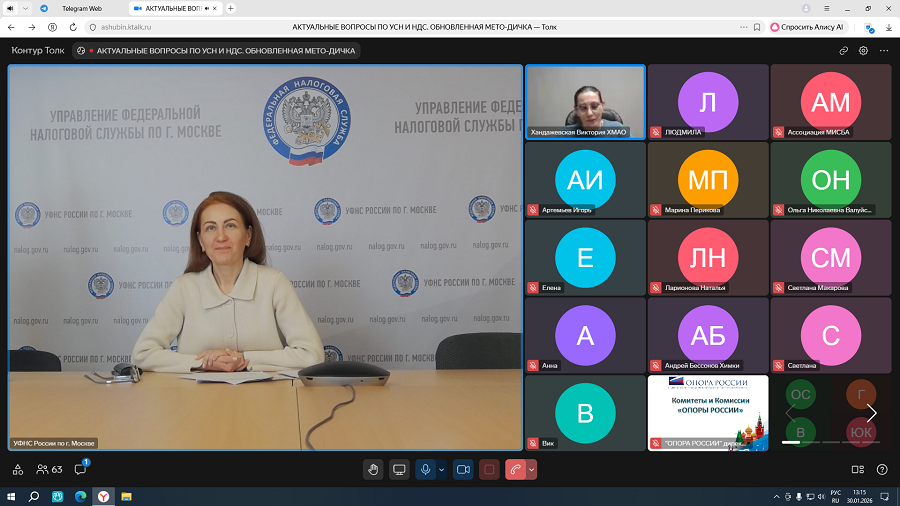Screen dimensions: 900x506
Task: Start screen sharing with the monitor icon
Action: point(399,469)
